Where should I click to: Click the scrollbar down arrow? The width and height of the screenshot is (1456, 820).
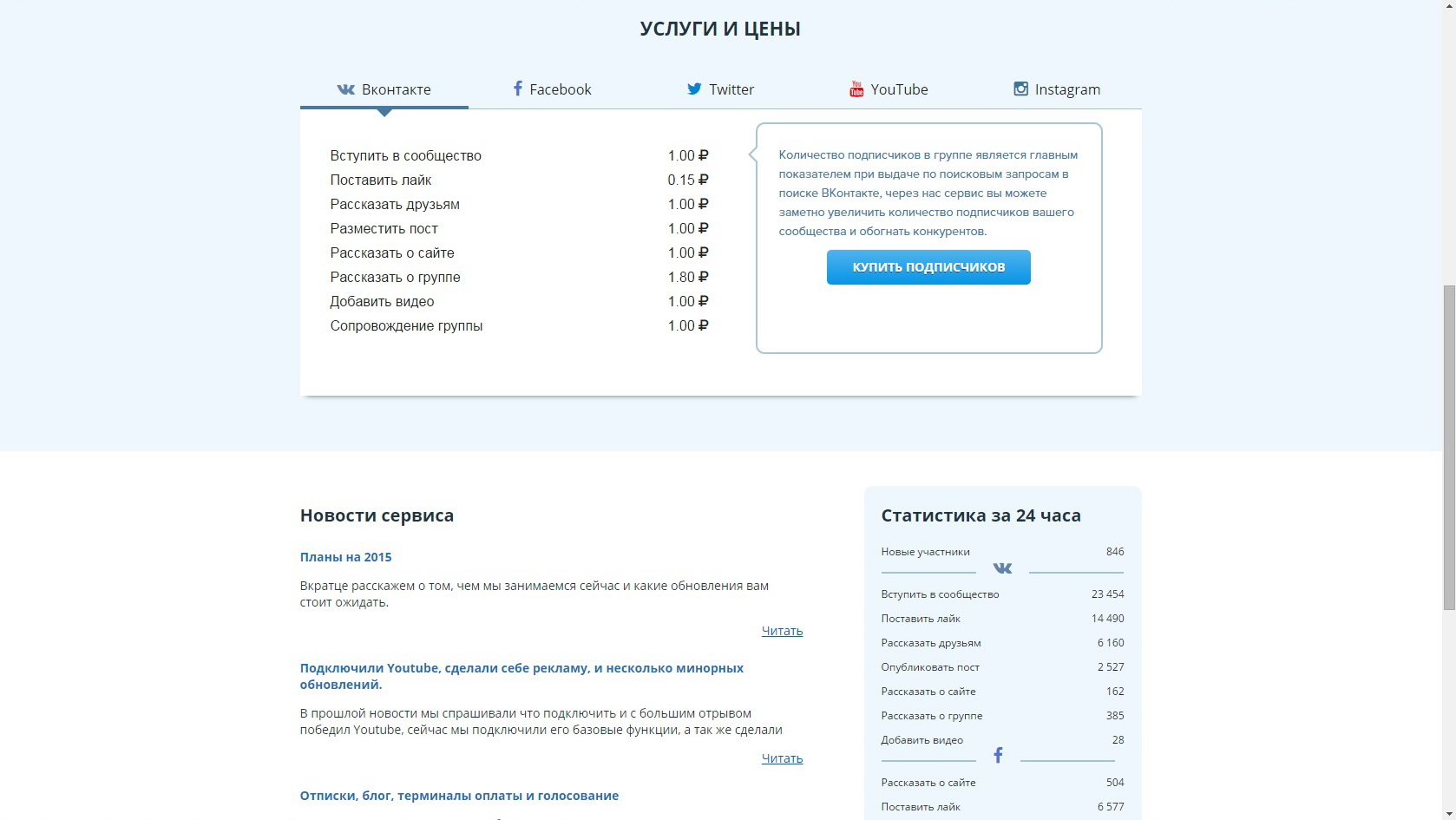(1448, 812)
